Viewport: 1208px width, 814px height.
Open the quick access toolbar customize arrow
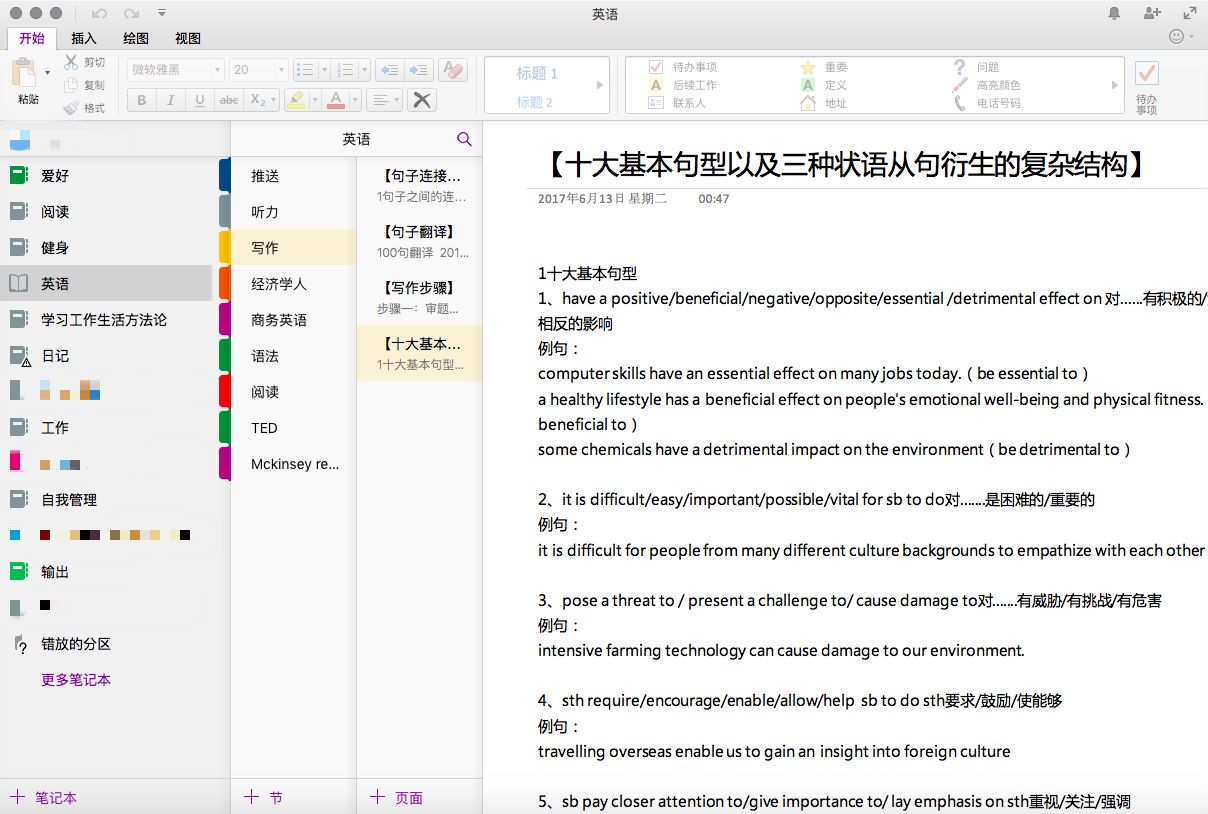[x=162, y=14]
